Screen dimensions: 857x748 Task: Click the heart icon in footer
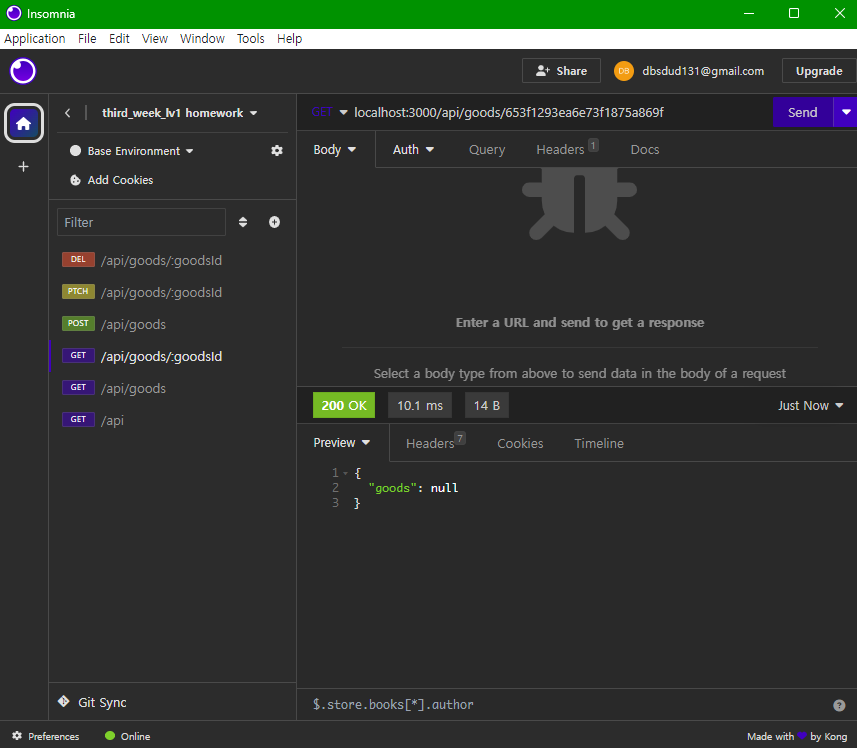click(x=802, y=735)
